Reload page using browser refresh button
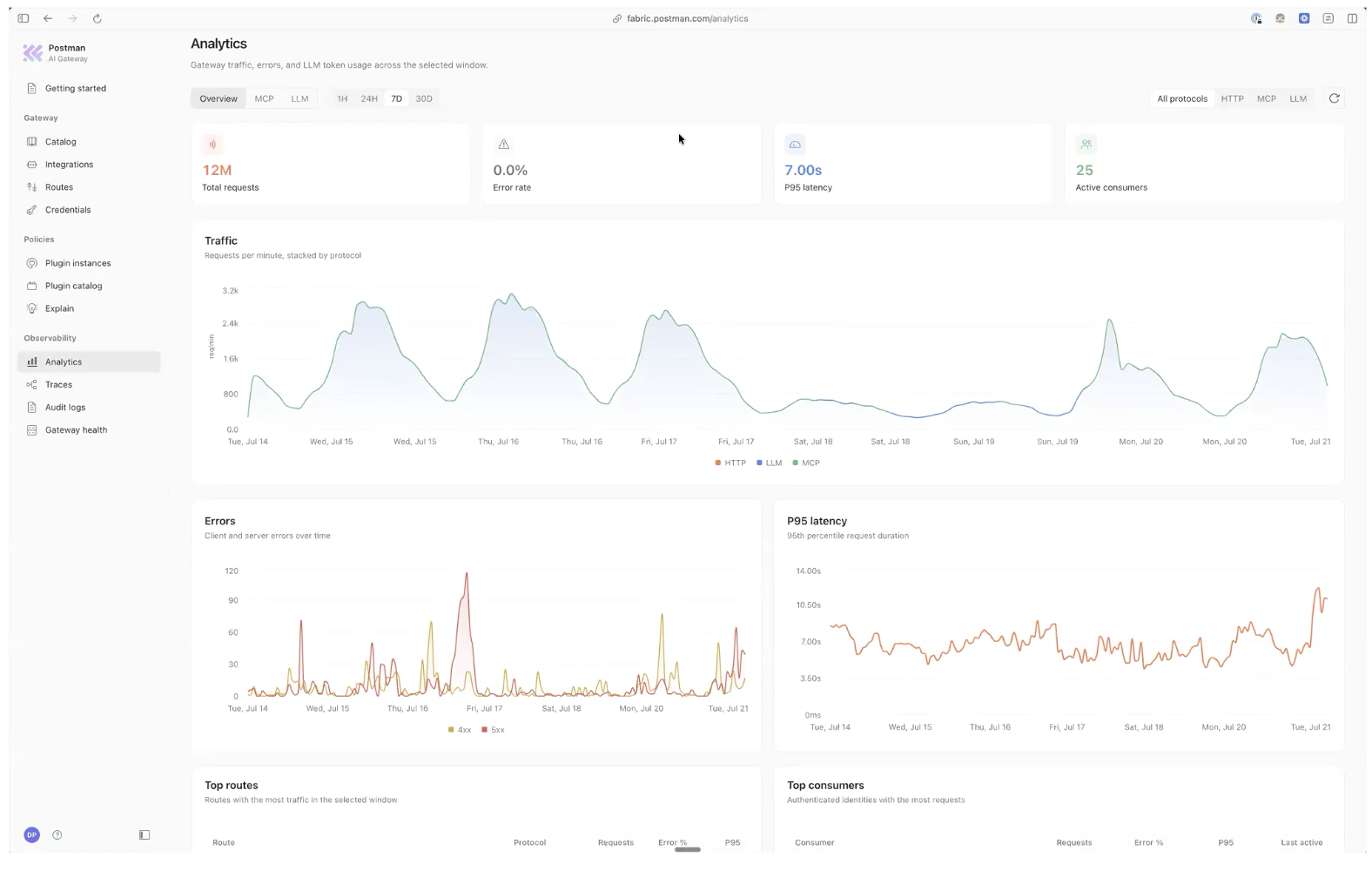This screenshot has width=1372, height=871. click(x=97, y=18)
